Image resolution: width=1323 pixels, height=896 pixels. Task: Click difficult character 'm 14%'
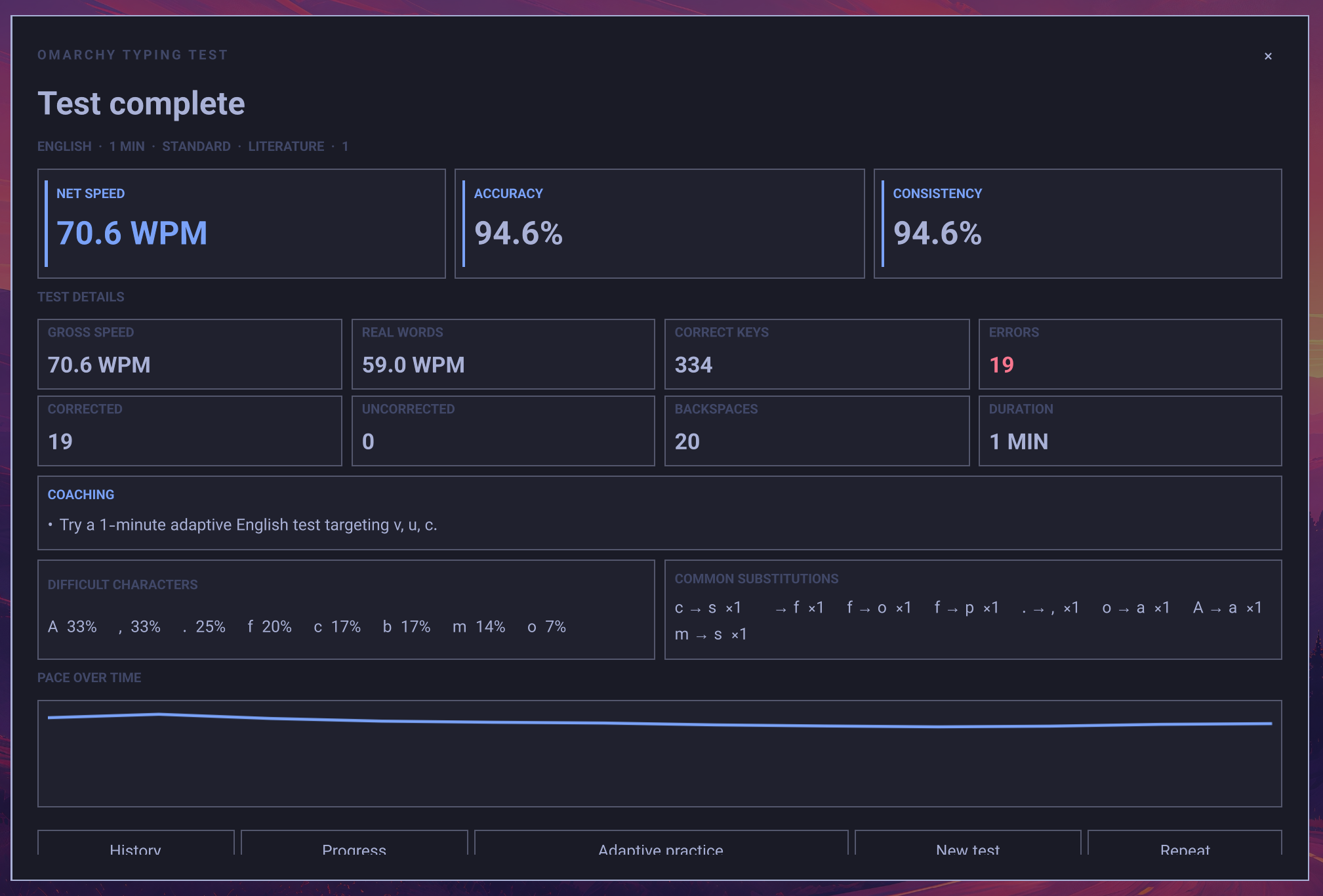click(479, 627)
